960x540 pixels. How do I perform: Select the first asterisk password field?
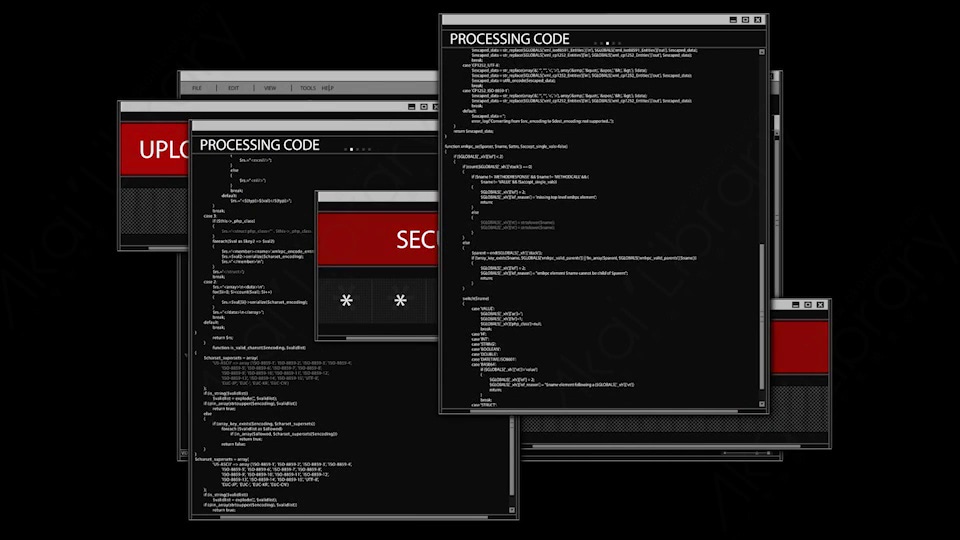(346, 301)
